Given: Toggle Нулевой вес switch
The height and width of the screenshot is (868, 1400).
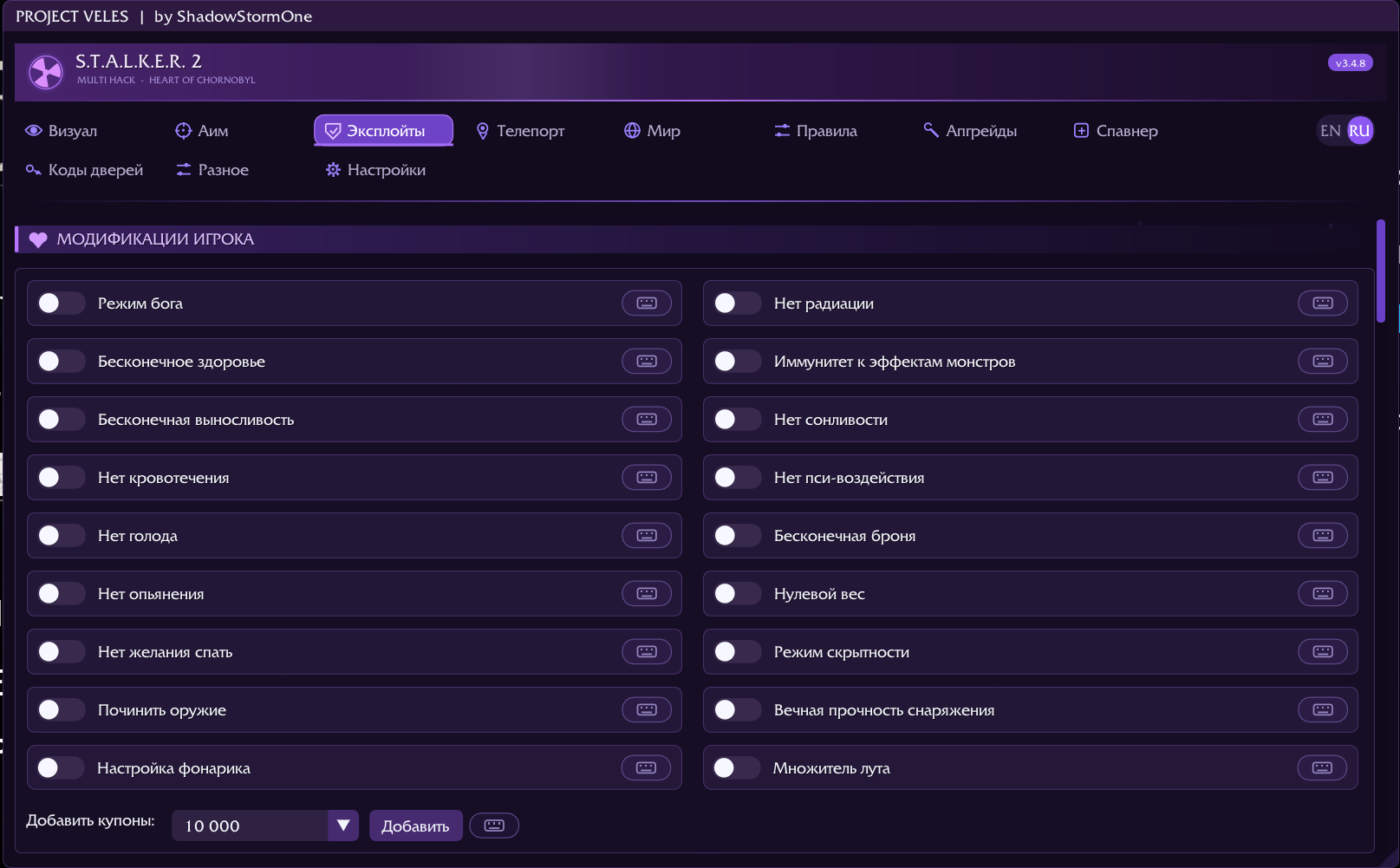Looking at the screenshot, I should tap(737, 593).
